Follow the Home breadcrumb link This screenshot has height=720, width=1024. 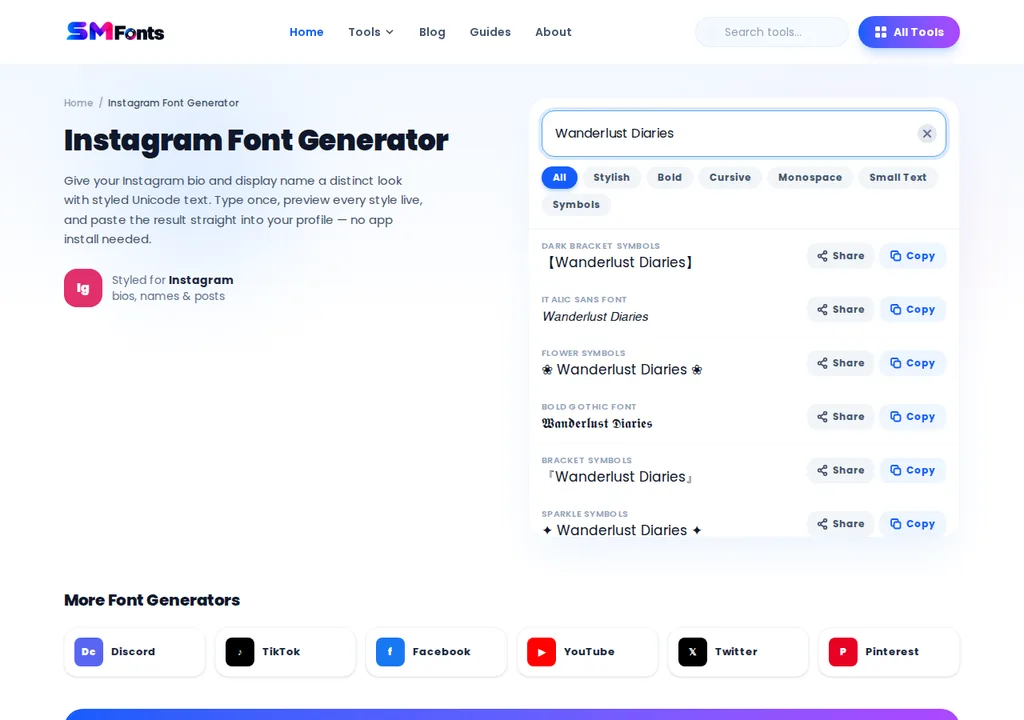point(78,103)
